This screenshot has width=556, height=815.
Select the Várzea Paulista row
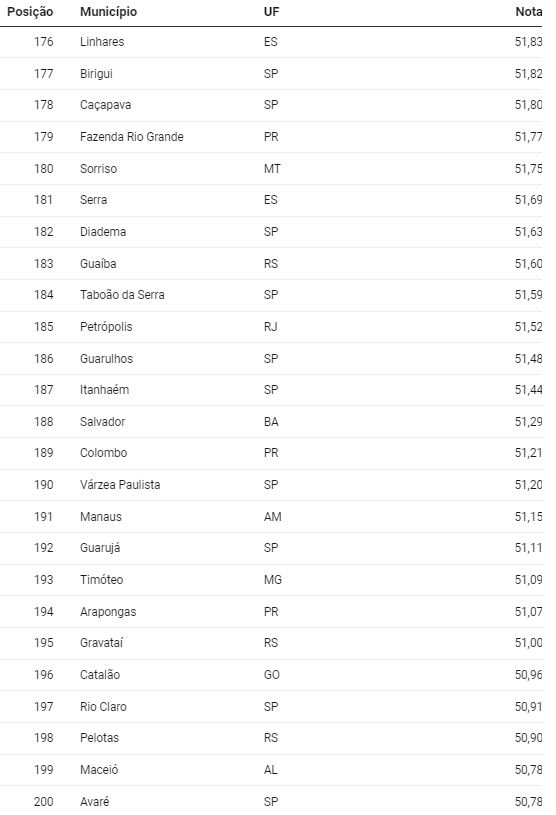[x=271, y=485]
